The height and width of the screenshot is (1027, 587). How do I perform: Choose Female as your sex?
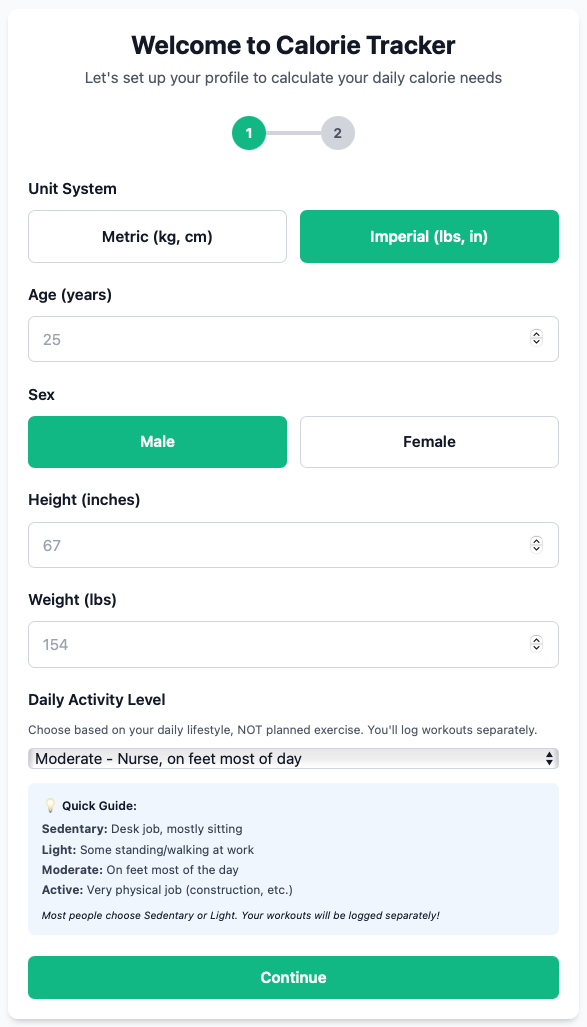tap(429, 441)
